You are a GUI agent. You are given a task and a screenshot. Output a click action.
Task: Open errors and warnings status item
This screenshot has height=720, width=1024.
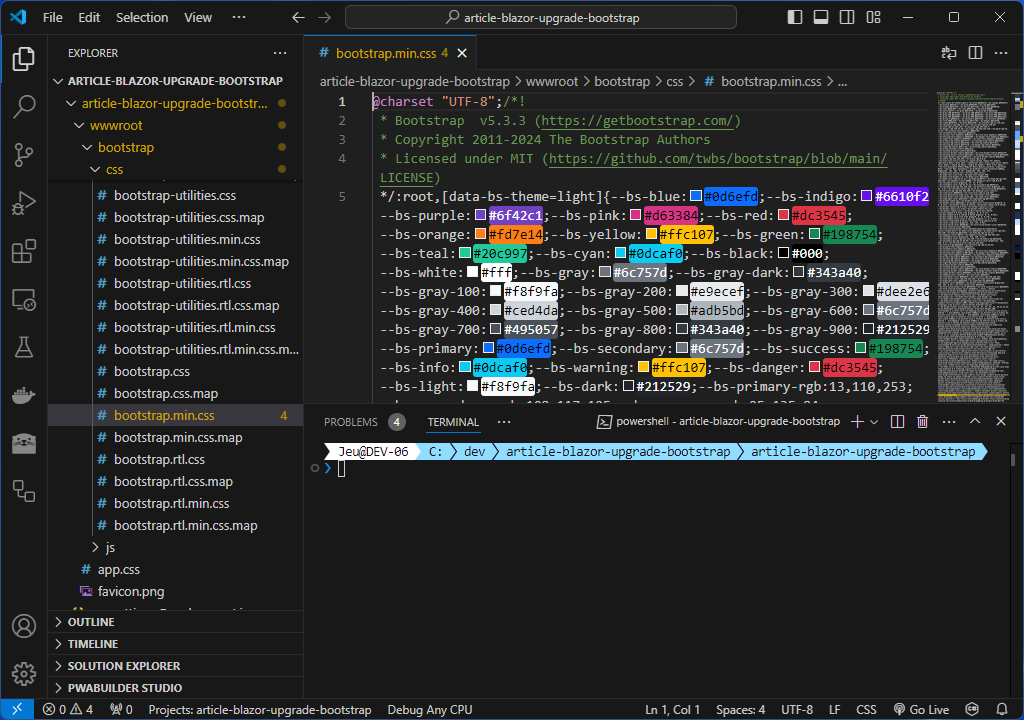68,710
